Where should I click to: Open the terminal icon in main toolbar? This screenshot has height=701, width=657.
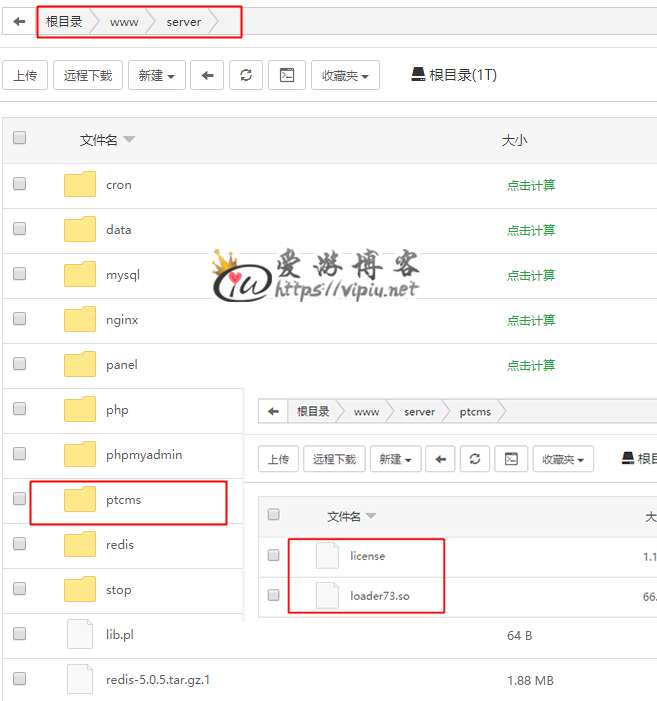click(x=286, y=75)
